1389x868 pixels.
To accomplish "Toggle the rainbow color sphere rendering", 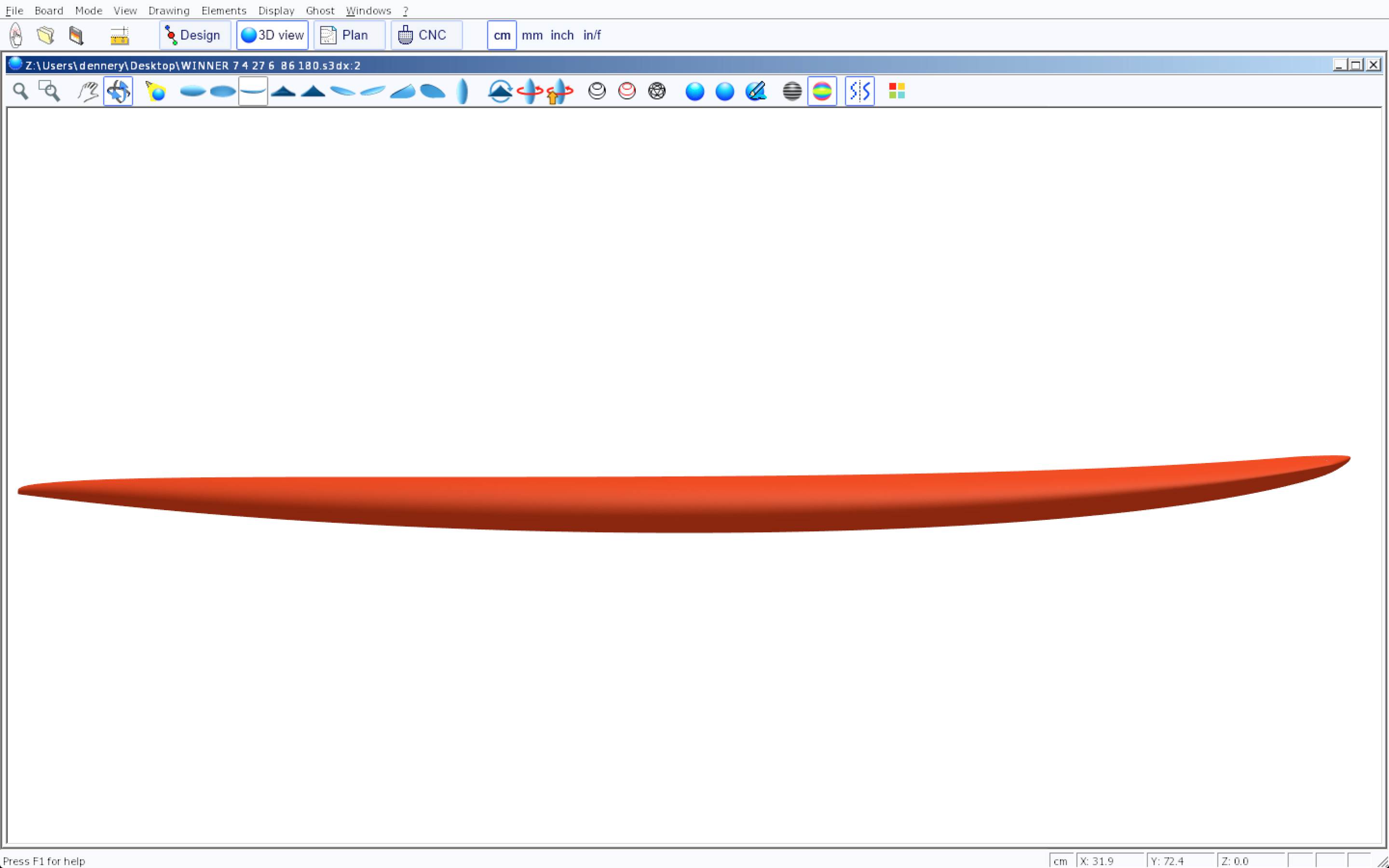I will point(822,91).
